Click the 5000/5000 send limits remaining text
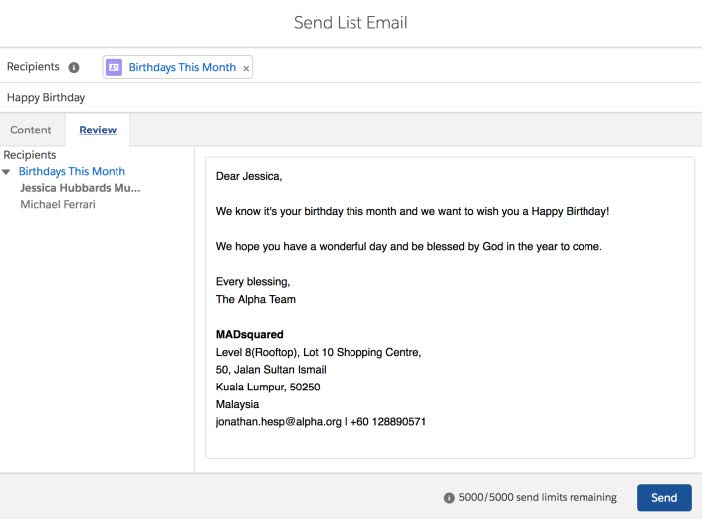Screen dimensions: 702x519 click(537, 498)
